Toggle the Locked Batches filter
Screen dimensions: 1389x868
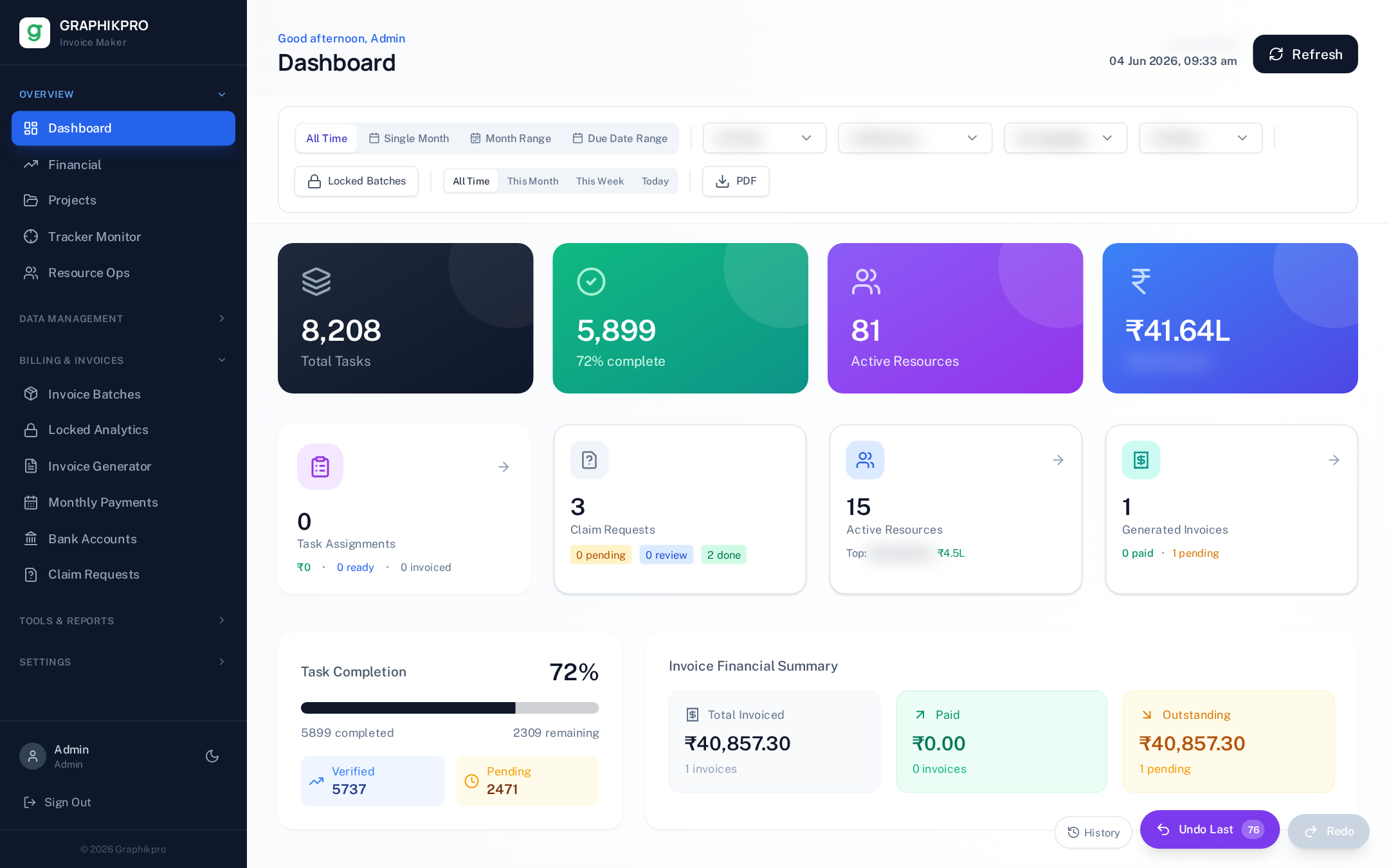[356, 181]
